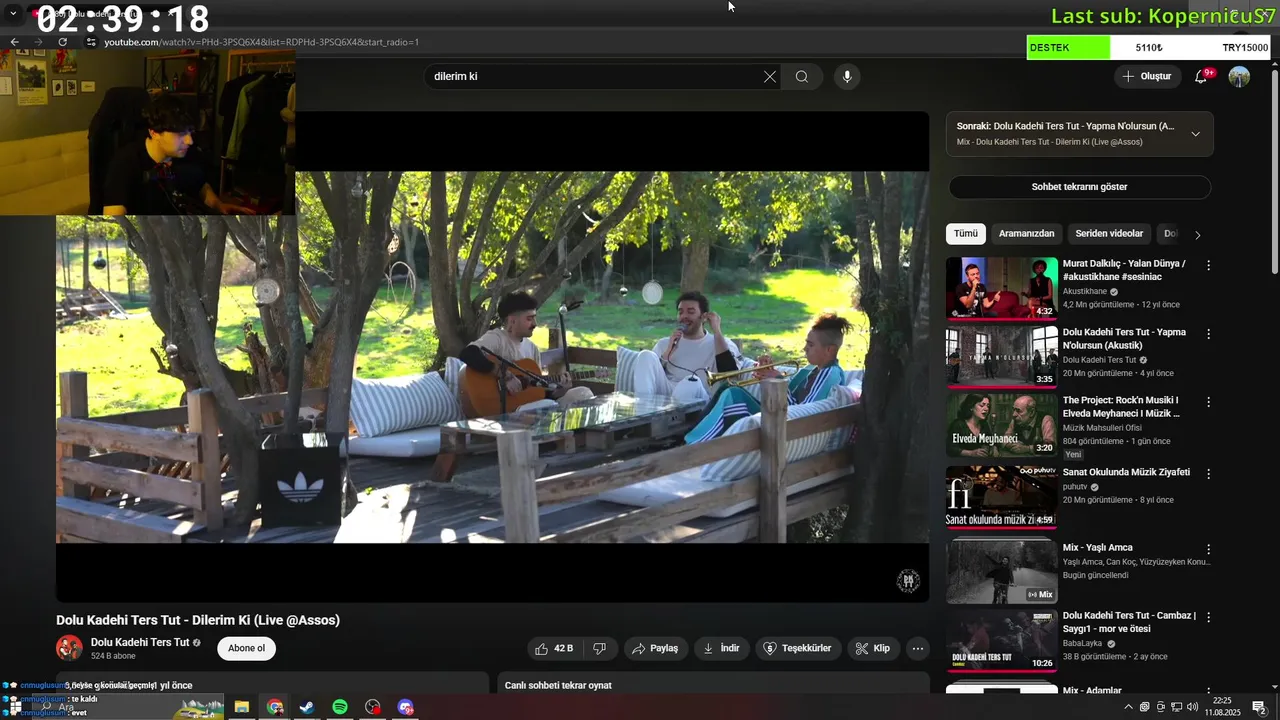Image resolution: width=1280 pixels, height=720 pixels.
Task: Open the channel name Akustikhane
Action: tap(1085, 291)
